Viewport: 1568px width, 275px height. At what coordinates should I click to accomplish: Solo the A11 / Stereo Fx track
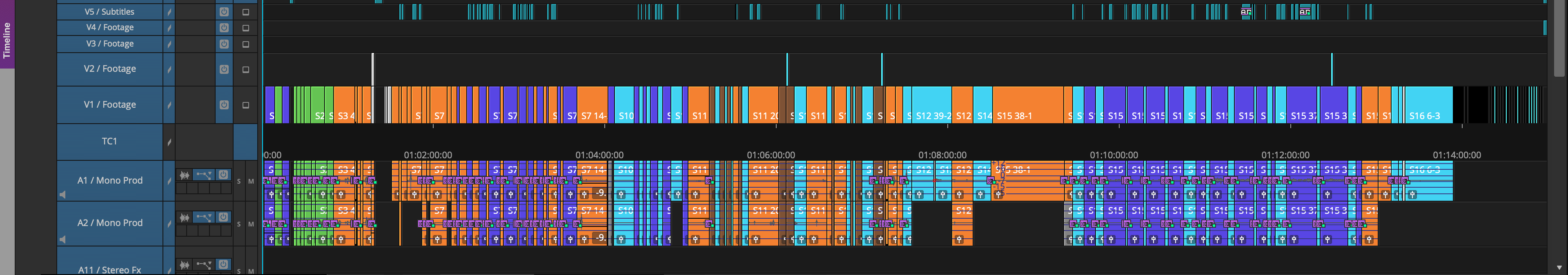238,271
